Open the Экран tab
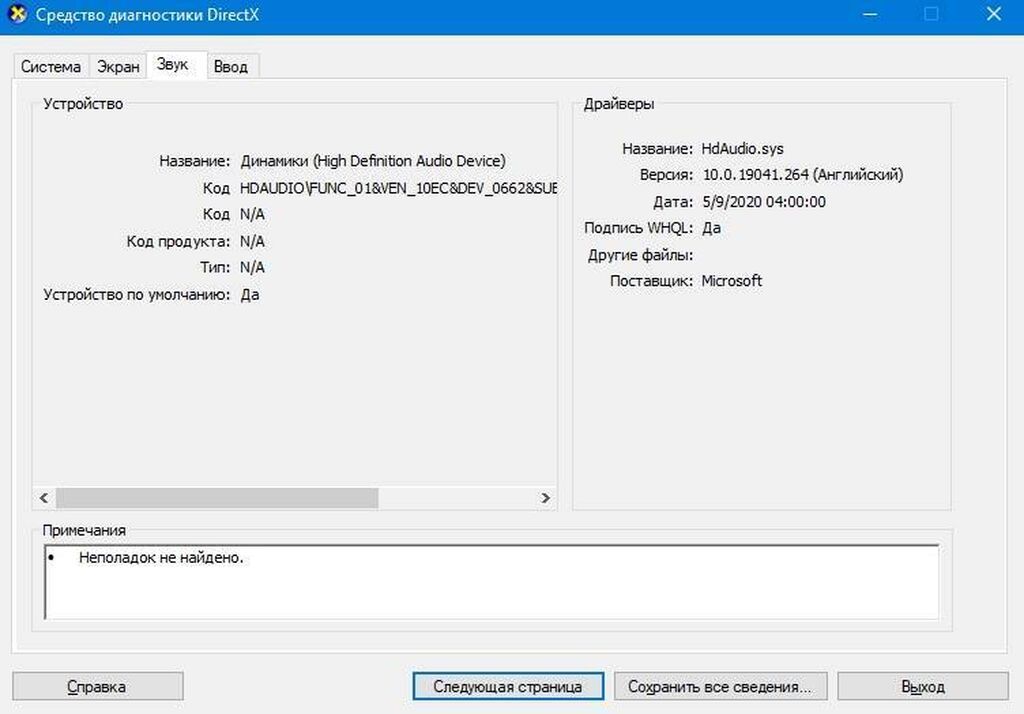The height and width of the screenshot is (714, 1024). (118, 67)
